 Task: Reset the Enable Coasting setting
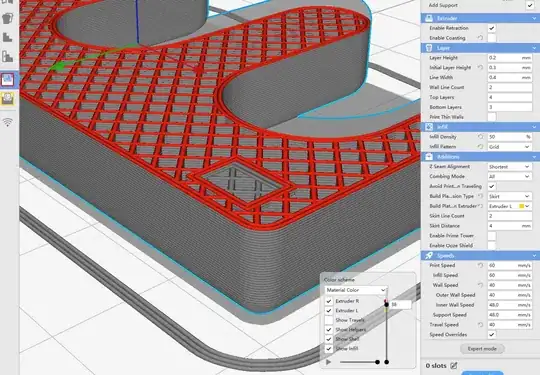tap(480, 38)
